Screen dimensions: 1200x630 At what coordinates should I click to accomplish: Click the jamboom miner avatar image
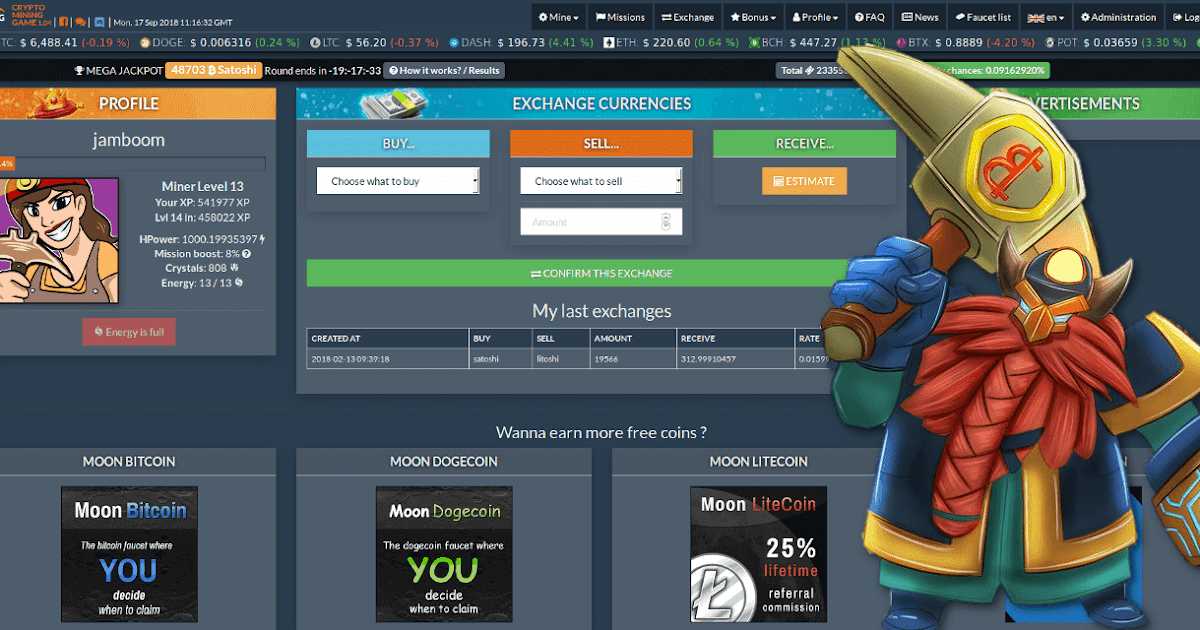coord(59,240)
